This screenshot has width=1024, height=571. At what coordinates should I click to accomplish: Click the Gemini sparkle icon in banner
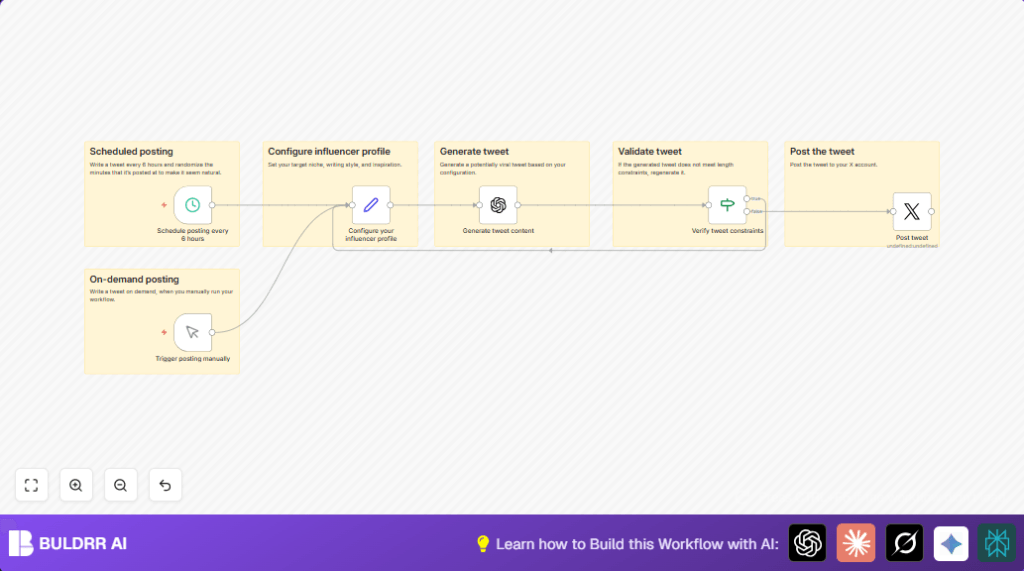pos(951,543)
